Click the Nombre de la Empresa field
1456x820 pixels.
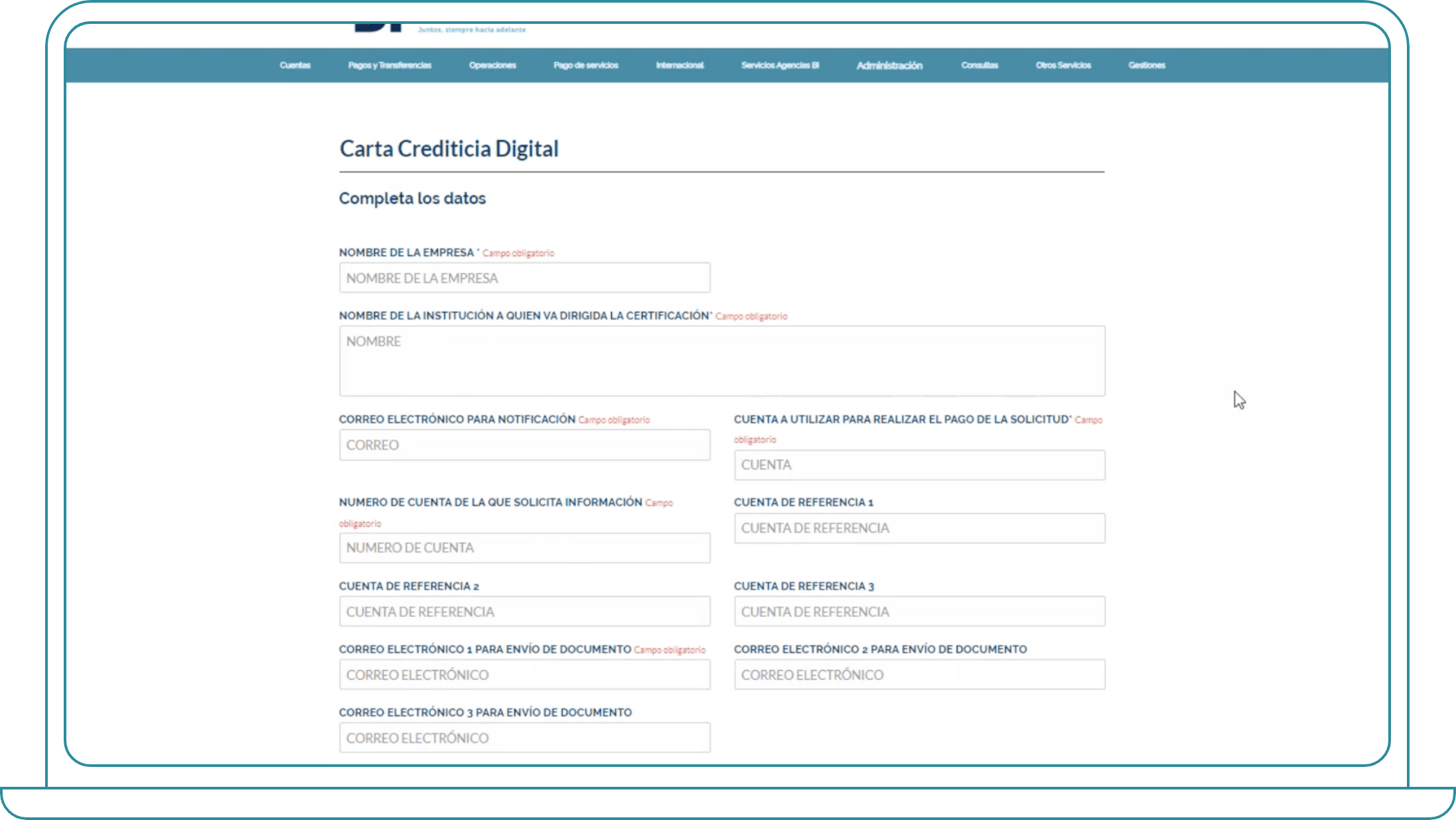tap(524, 278)
